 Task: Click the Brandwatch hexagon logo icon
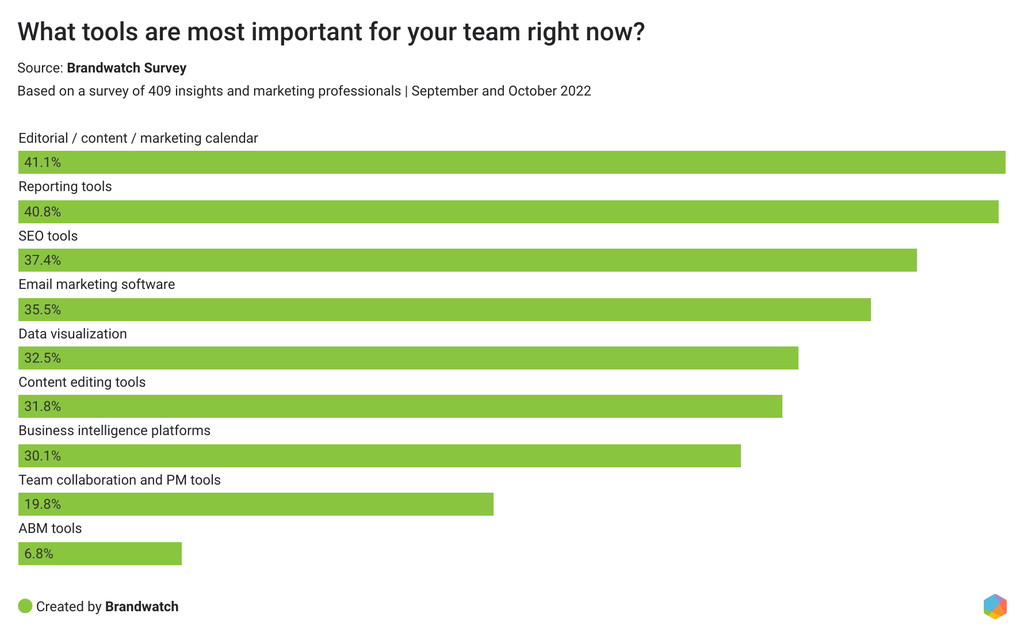994,606
